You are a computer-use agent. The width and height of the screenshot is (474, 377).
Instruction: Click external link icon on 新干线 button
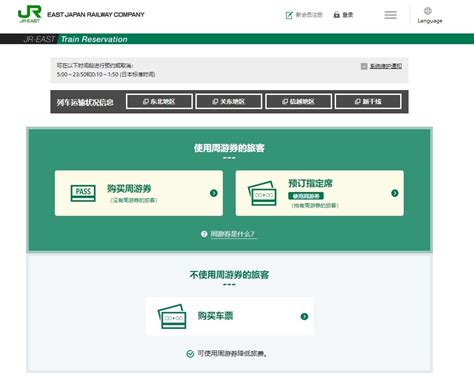click(x=357, y=102)
